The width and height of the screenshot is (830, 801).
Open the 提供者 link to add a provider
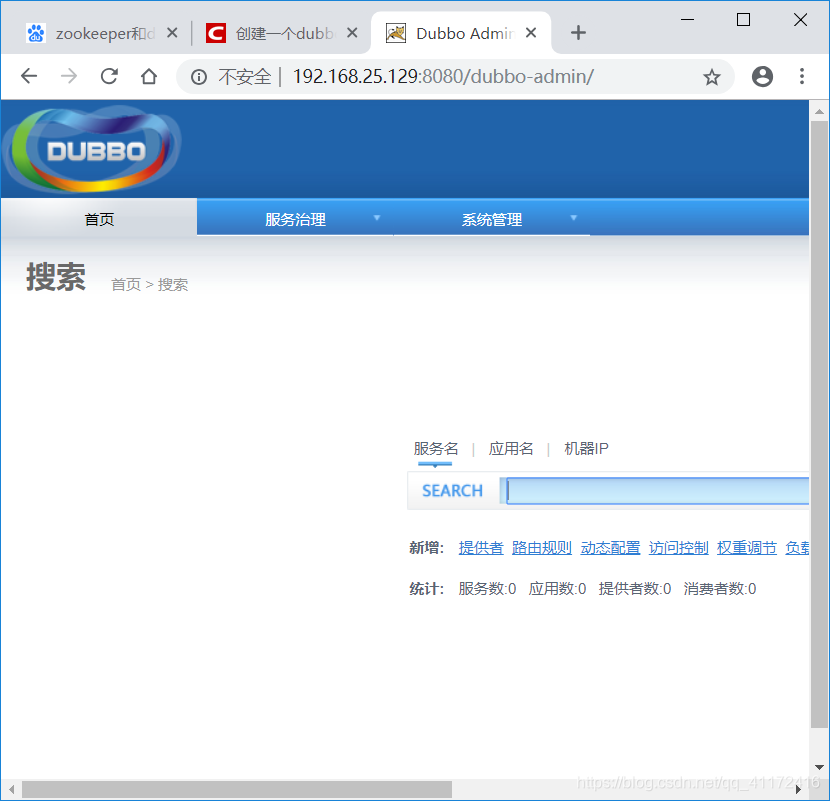[481, 547]
